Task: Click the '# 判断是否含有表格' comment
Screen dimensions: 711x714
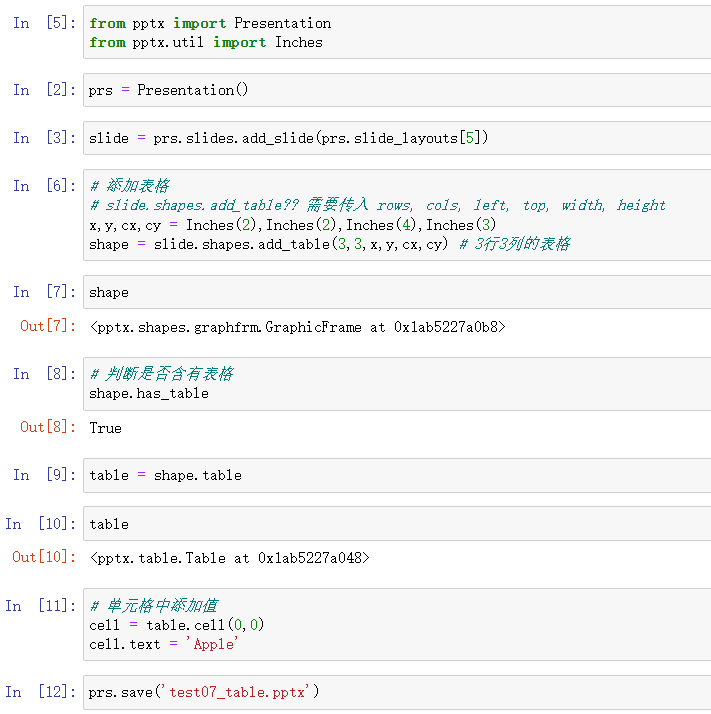Action: pyautogui.click(x=162, y=374)
